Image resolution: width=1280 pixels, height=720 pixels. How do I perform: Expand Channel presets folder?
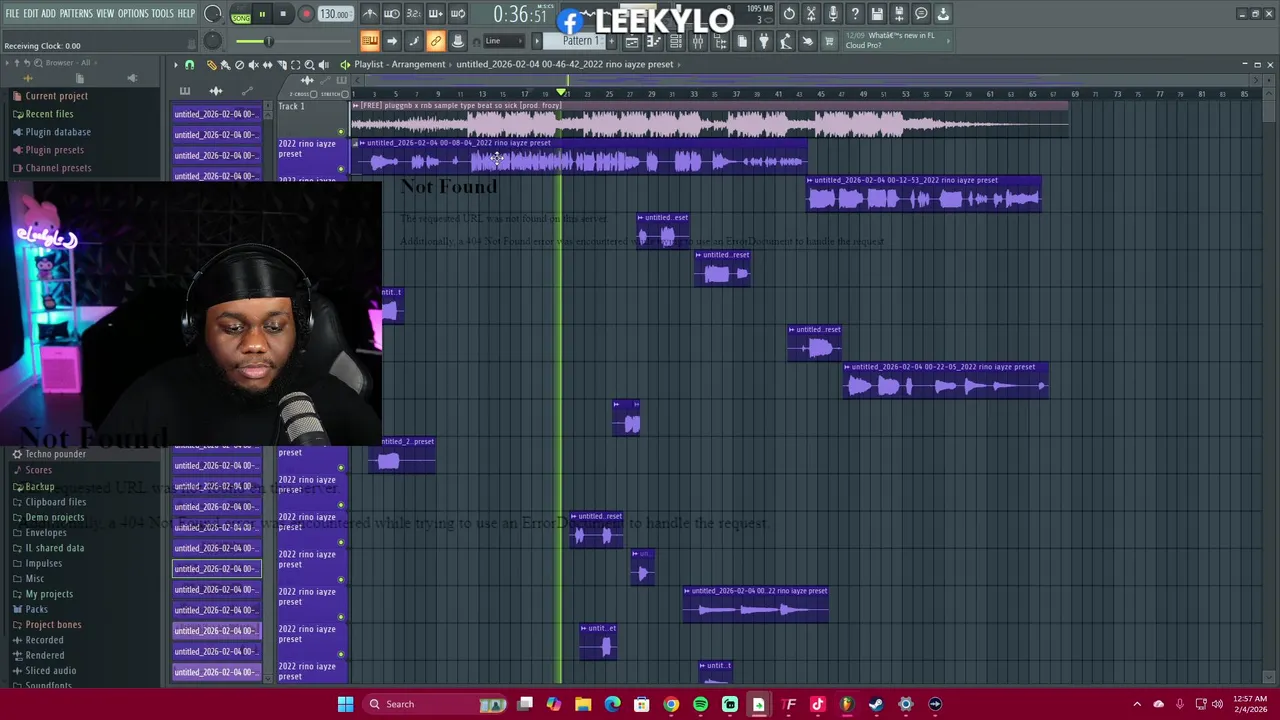click(x=58, y=168)
